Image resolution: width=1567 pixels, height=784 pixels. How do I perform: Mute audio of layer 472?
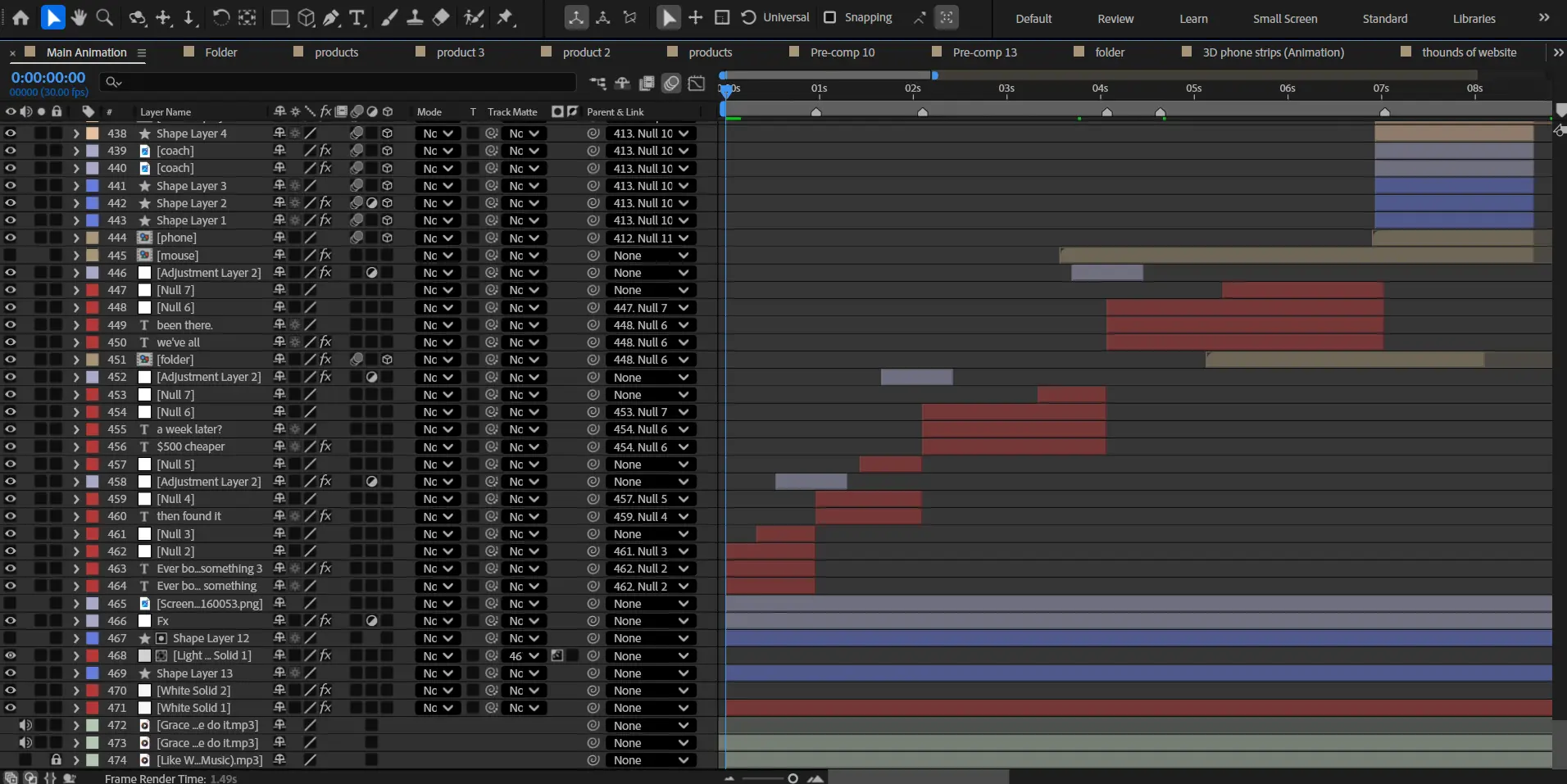[26, 725]
